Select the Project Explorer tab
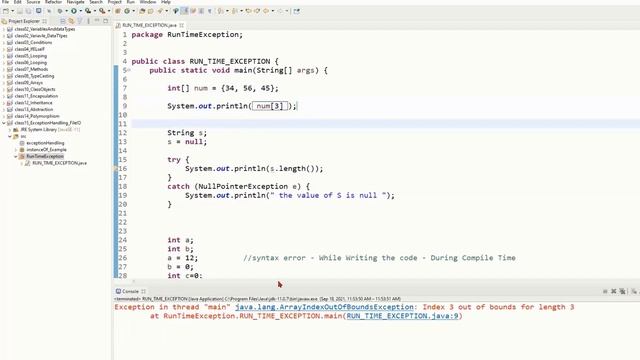Image resolution: width=640 pixels, height=360 pixels. click(24, 21)
